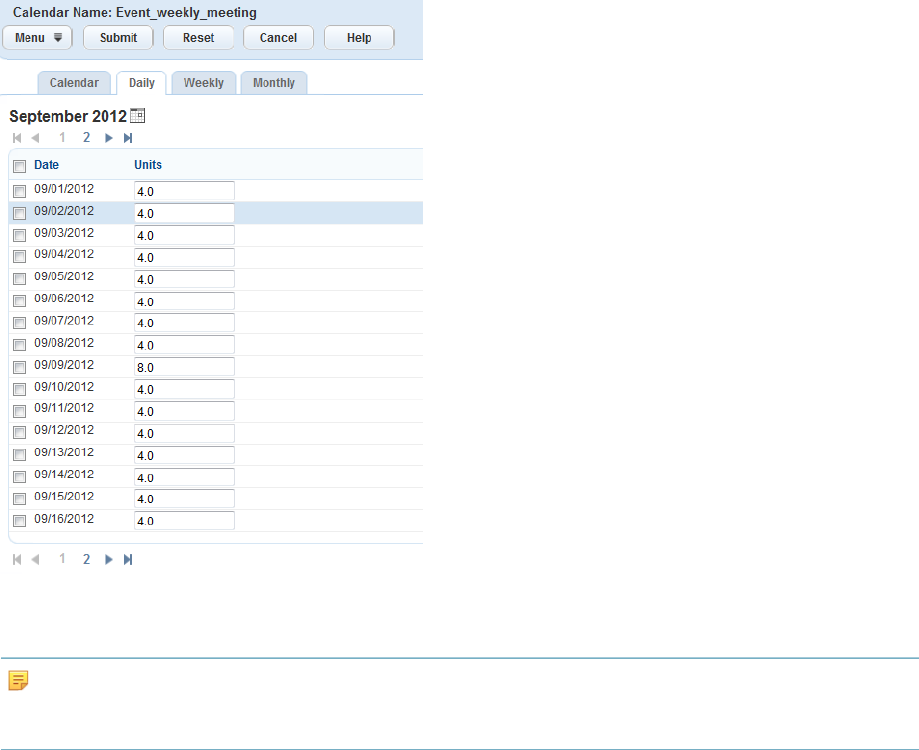919x750 pixels.
Task: Click the Reset button
Action: pos(198,38)
